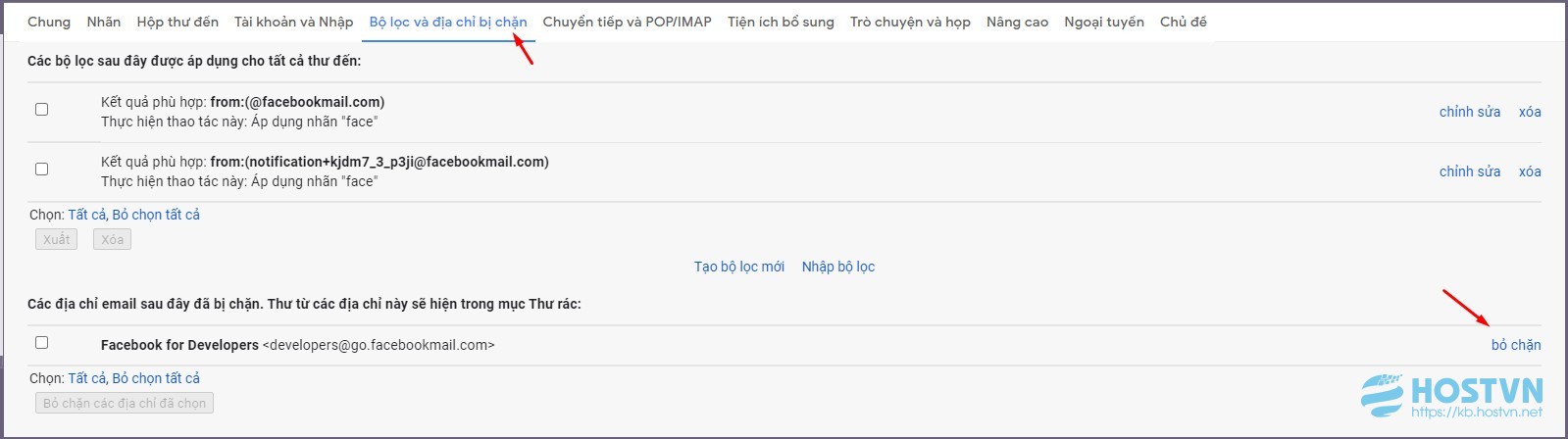
Task: Check the @facebookmail.com filter checkbox
Action: (x=41, y=109)
